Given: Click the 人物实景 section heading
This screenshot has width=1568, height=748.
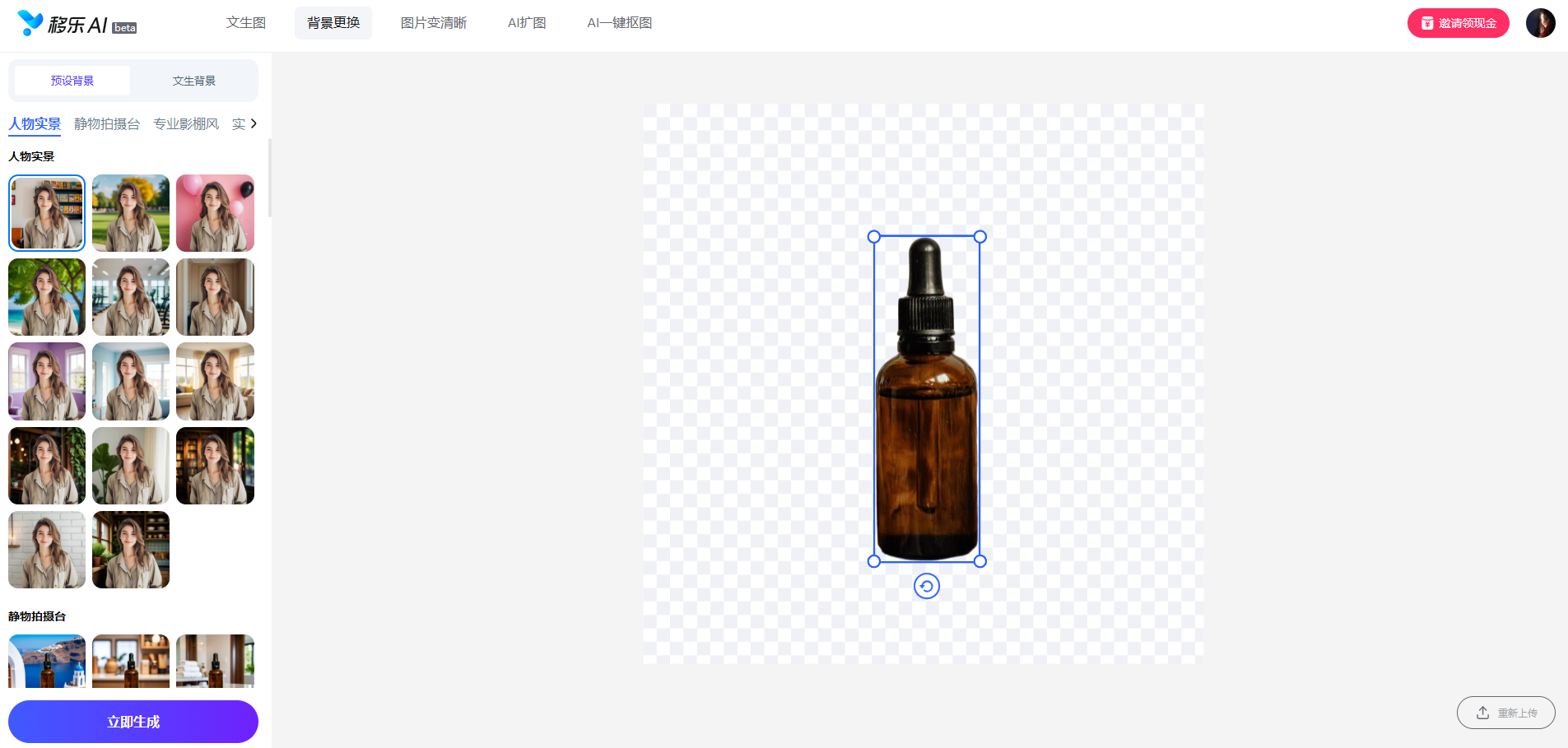Looking at the screenshot, I should point(31,156).
